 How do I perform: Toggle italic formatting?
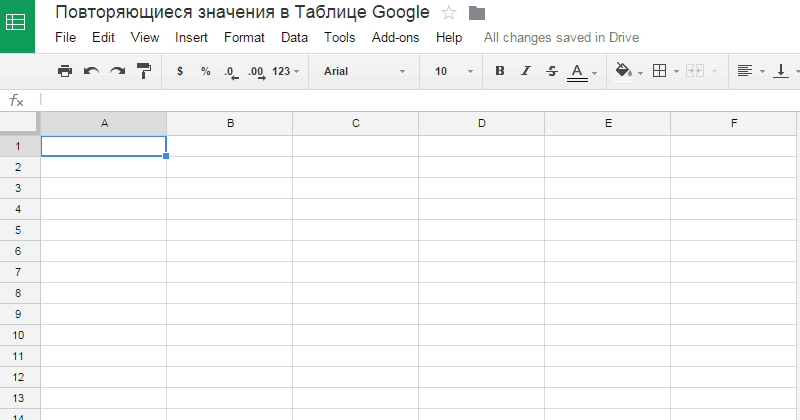[526, 71]
